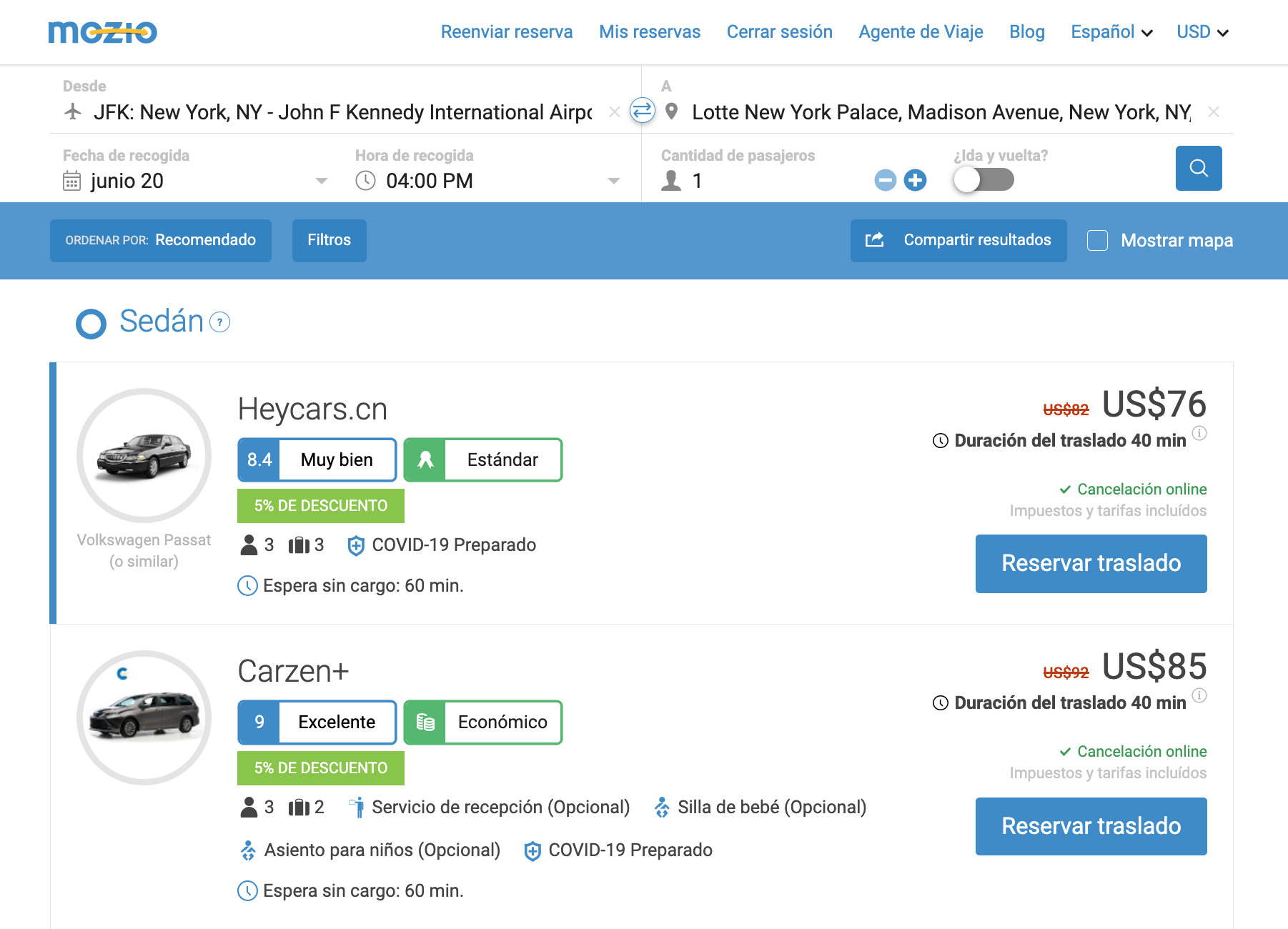This screenshot has width=1288, height=929.
Task: Open the Ordenar por Recomendado sort dropdown
Action: [161, 240]
